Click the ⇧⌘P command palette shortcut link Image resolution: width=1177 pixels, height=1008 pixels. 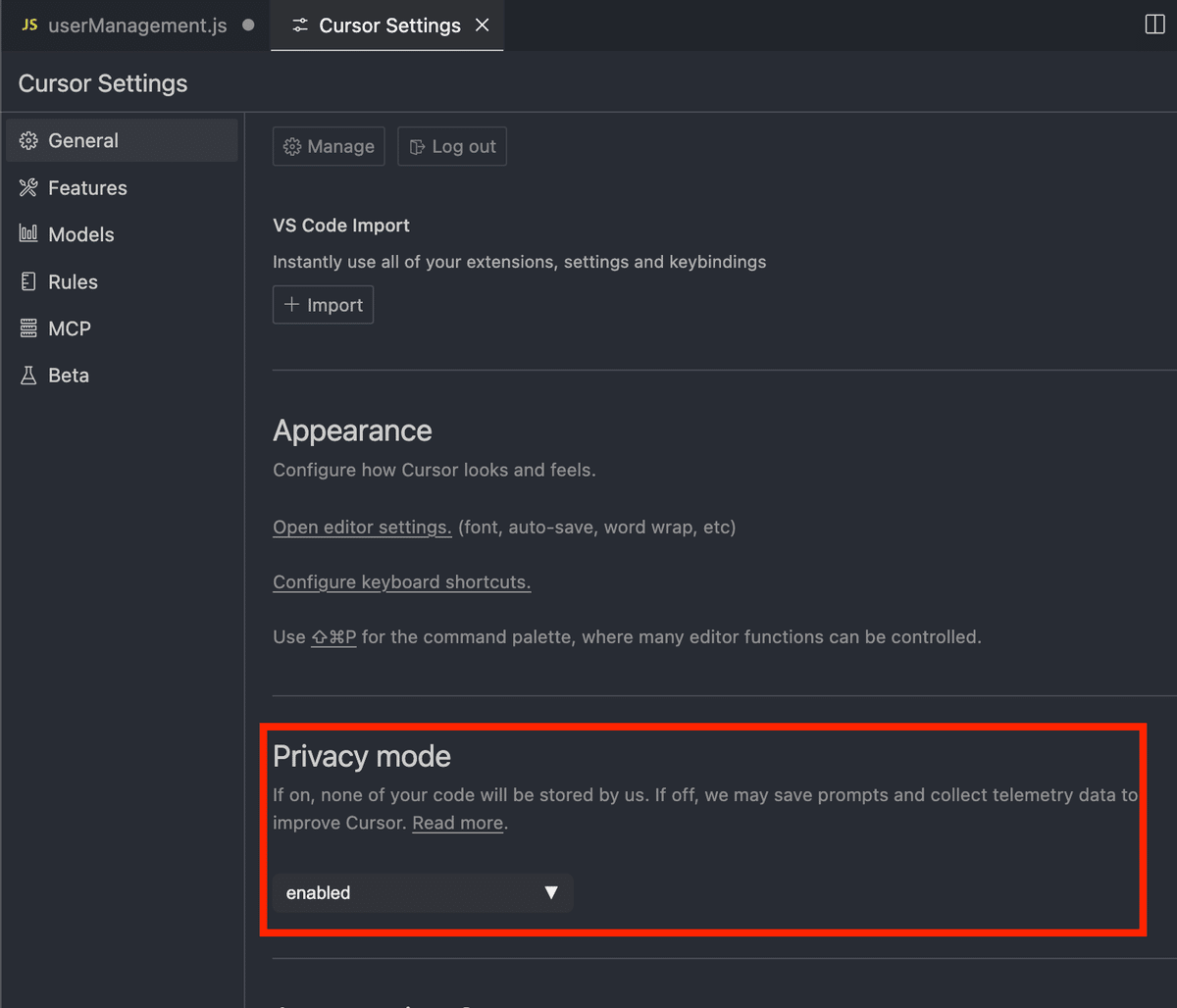(x=333, y=637)
